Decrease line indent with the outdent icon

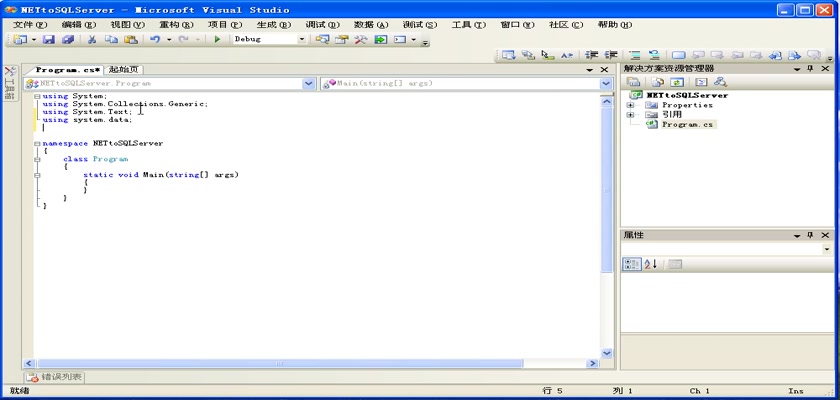[591, 55]
